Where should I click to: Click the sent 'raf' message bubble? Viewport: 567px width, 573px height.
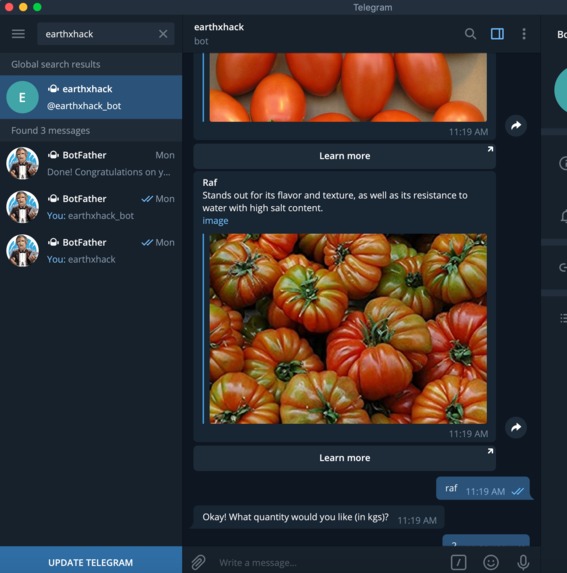pos(483,489)
